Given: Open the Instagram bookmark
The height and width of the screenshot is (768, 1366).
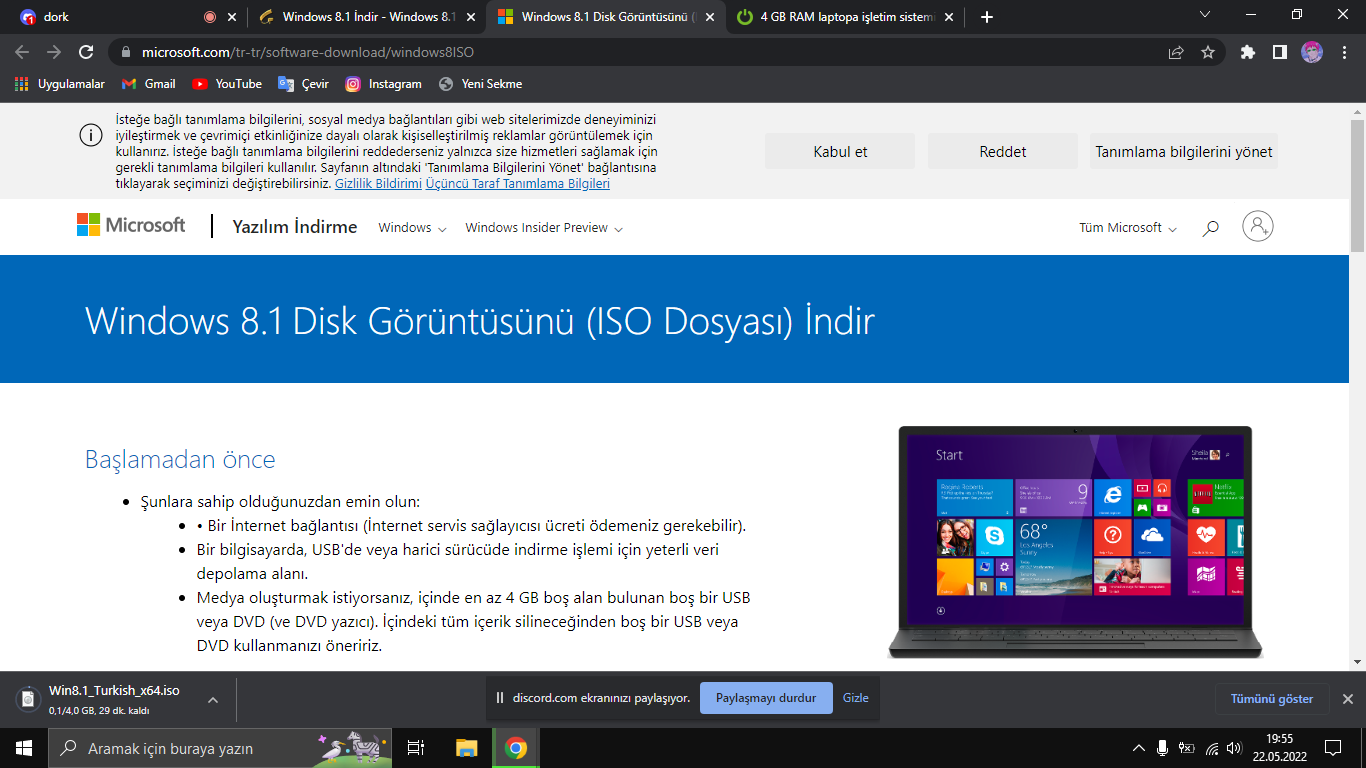Looking at the screenshot, I should [x=384, y=84].
